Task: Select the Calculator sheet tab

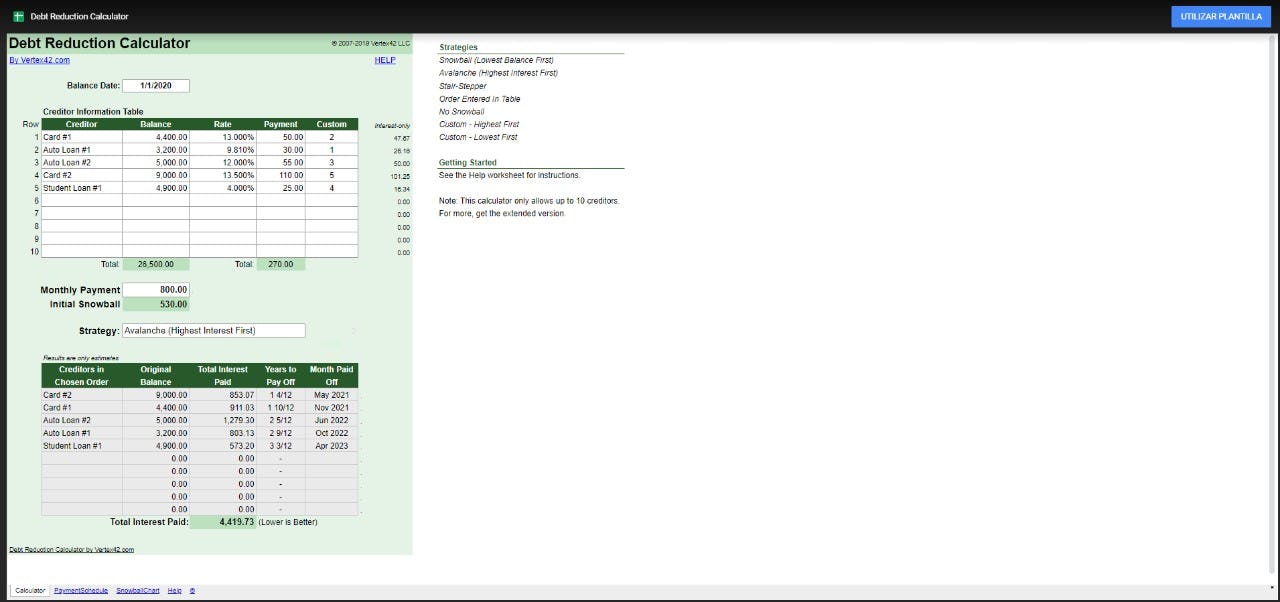Action: (30, 590)
